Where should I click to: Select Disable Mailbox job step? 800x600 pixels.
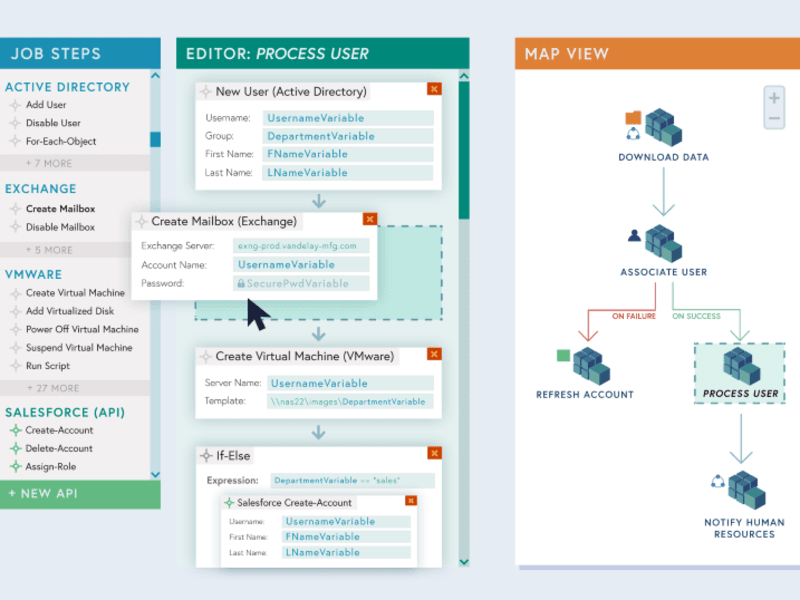tap(60, 227)
